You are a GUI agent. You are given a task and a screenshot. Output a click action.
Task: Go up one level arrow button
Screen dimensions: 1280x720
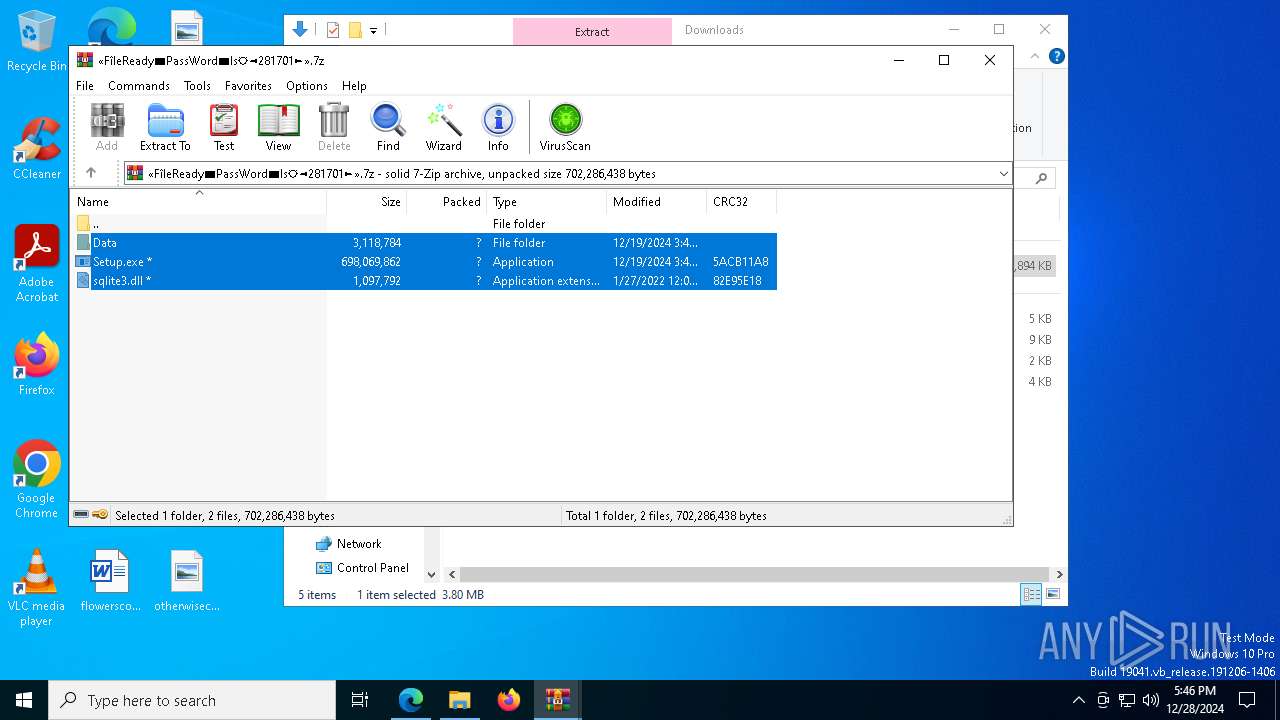pos(91,173)
